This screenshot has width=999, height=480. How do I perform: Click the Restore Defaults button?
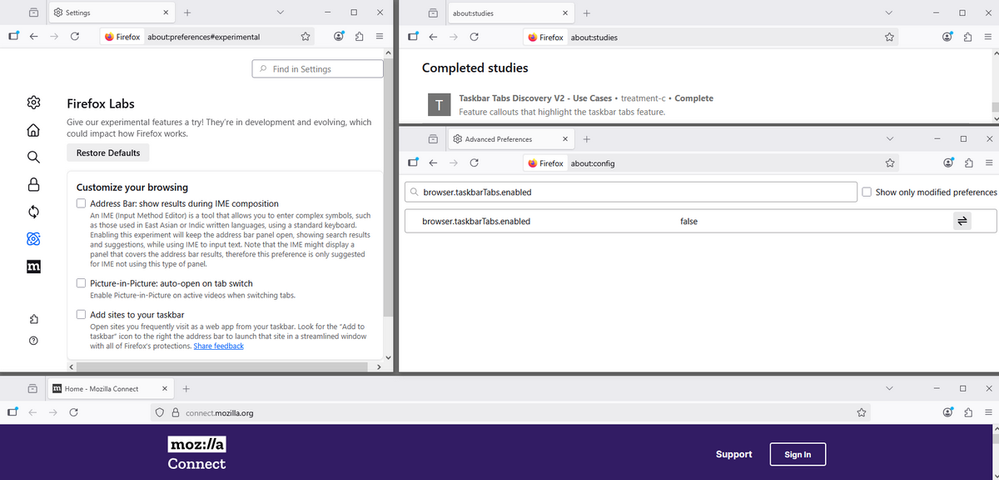pyautogui.click(x=109, y=153)
